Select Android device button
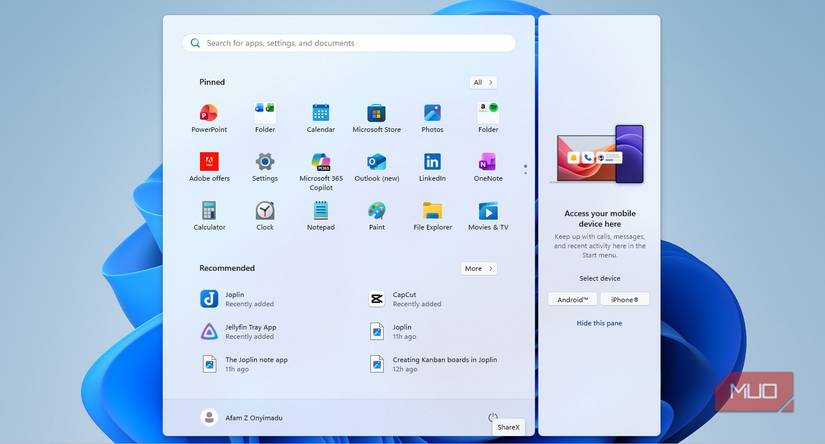The image size is (825, 444). 572,299
